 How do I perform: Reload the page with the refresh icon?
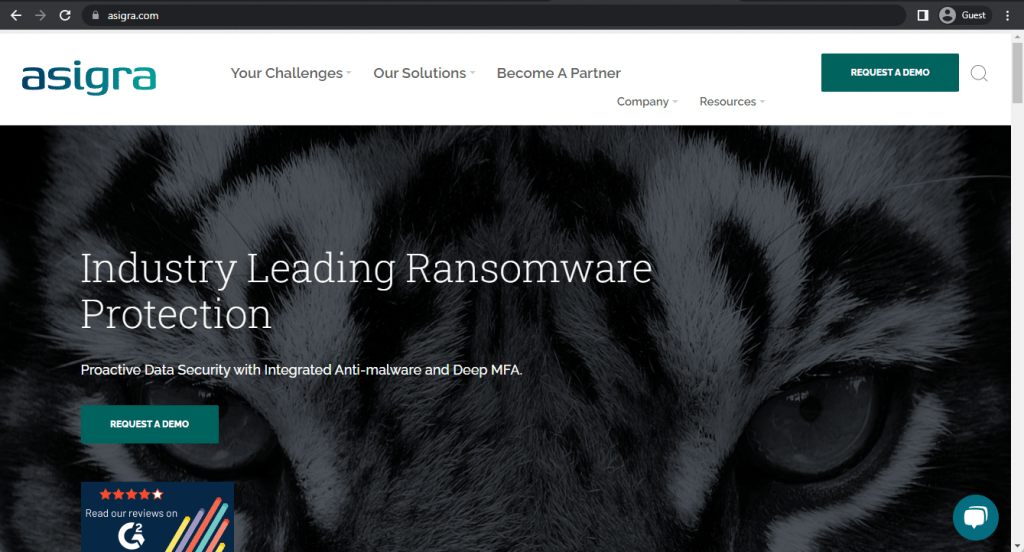[x=65, y=15]
